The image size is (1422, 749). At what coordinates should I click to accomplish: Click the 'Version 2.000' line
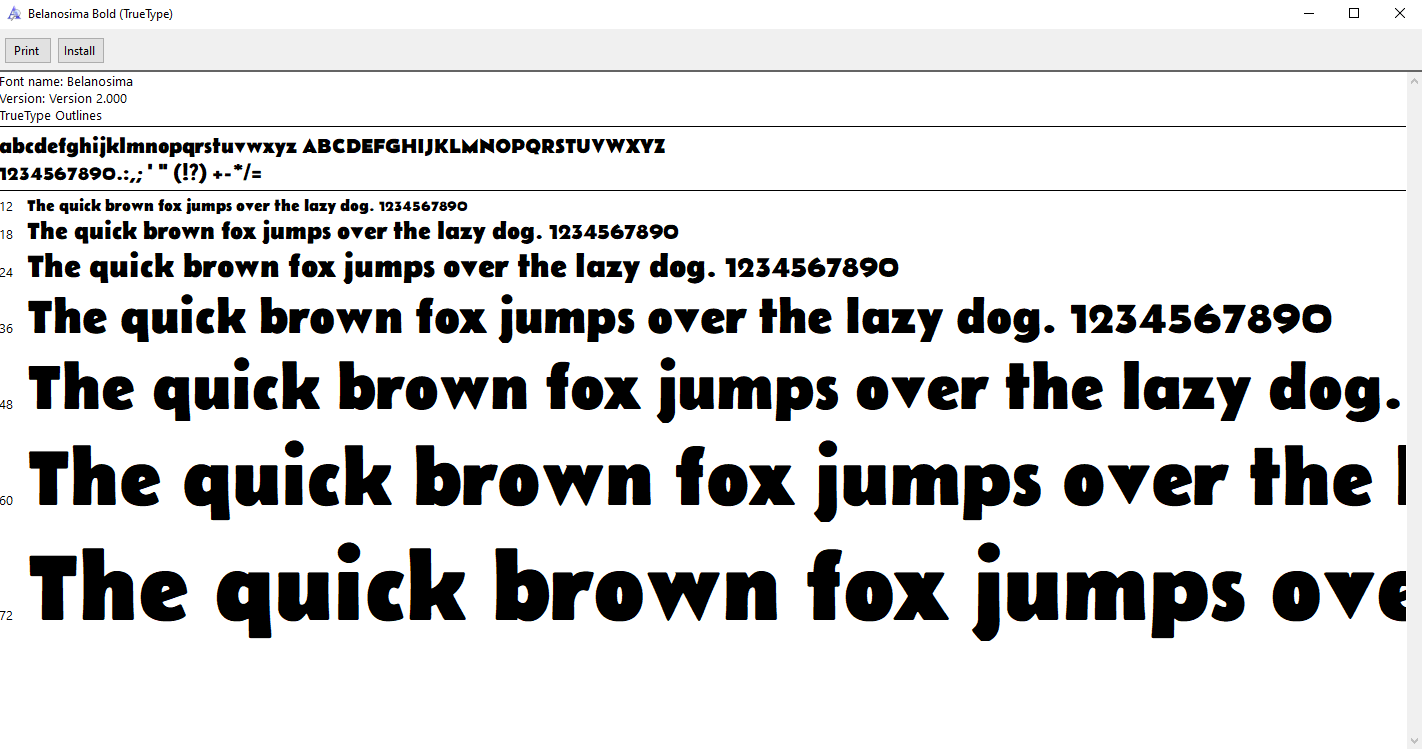(64, 99)
